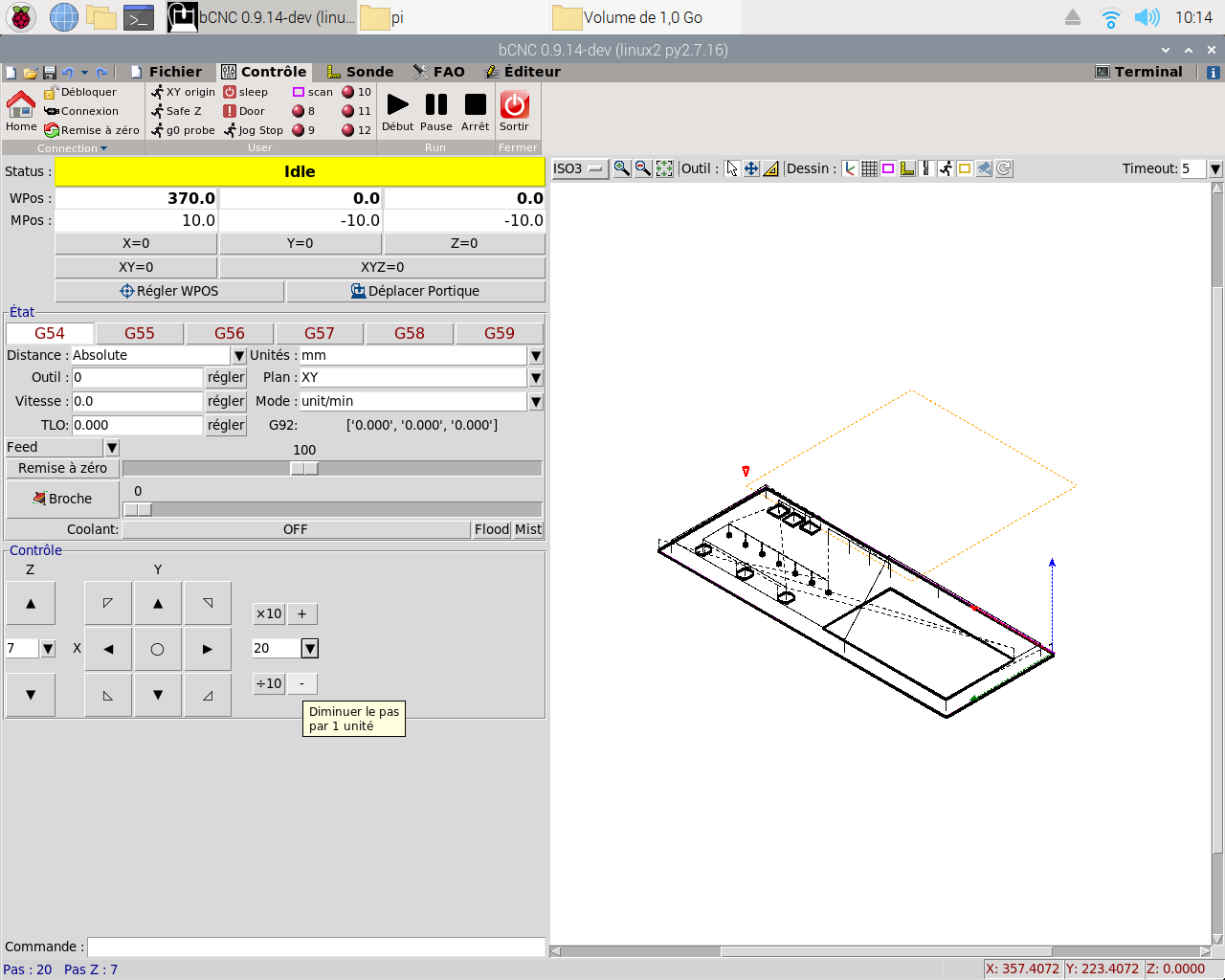Open the XY step 20 dropdown
1225x980 pixels.
coord(310,649)
